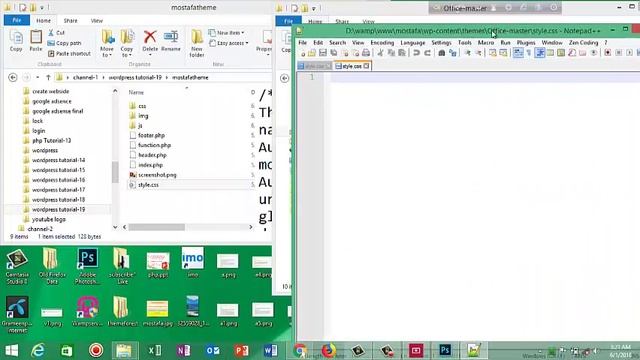Select google adsense final folder in tree
The height and width of the screenshot is (360, 640).
58,111
